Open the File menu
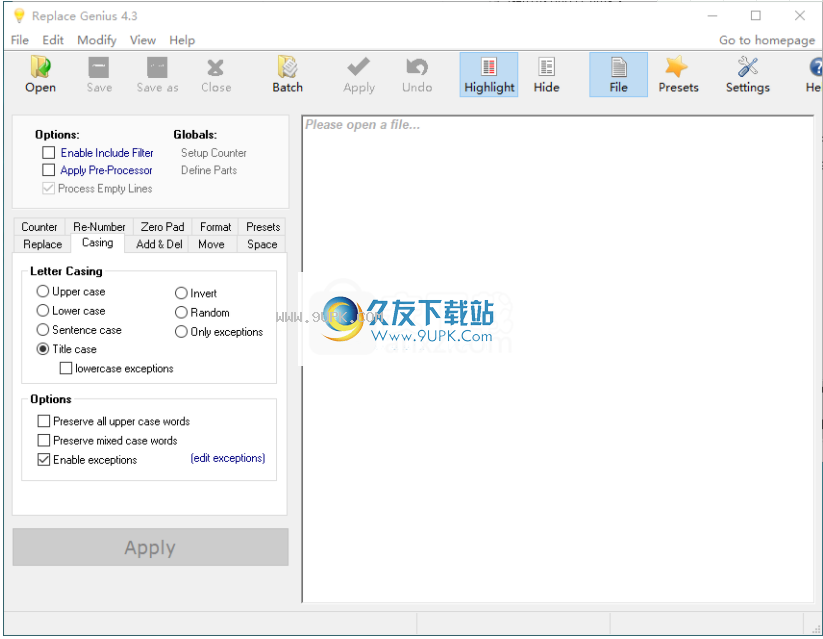Screen dimensions: 823x639 click(x=20, y=40)
